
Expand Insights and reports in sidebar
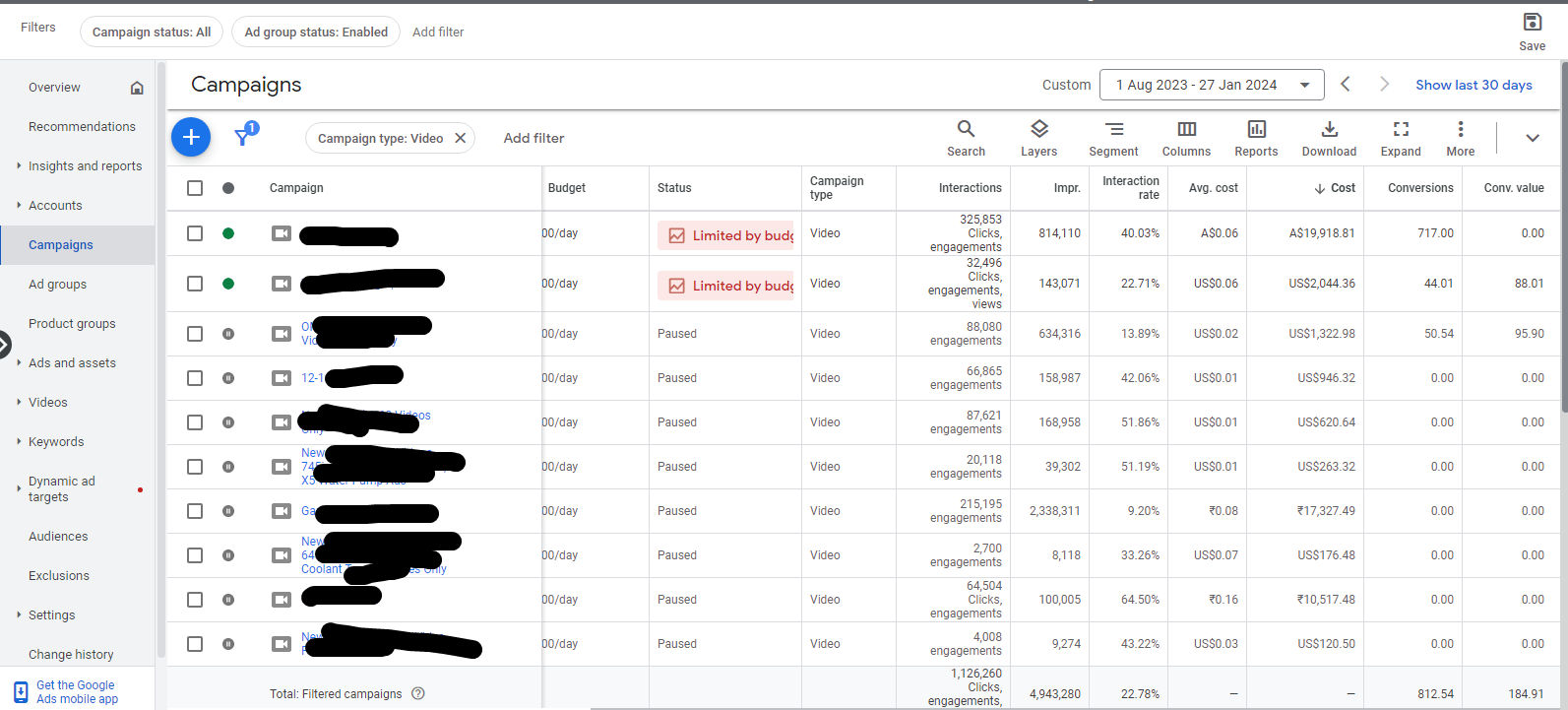(85, 166)
